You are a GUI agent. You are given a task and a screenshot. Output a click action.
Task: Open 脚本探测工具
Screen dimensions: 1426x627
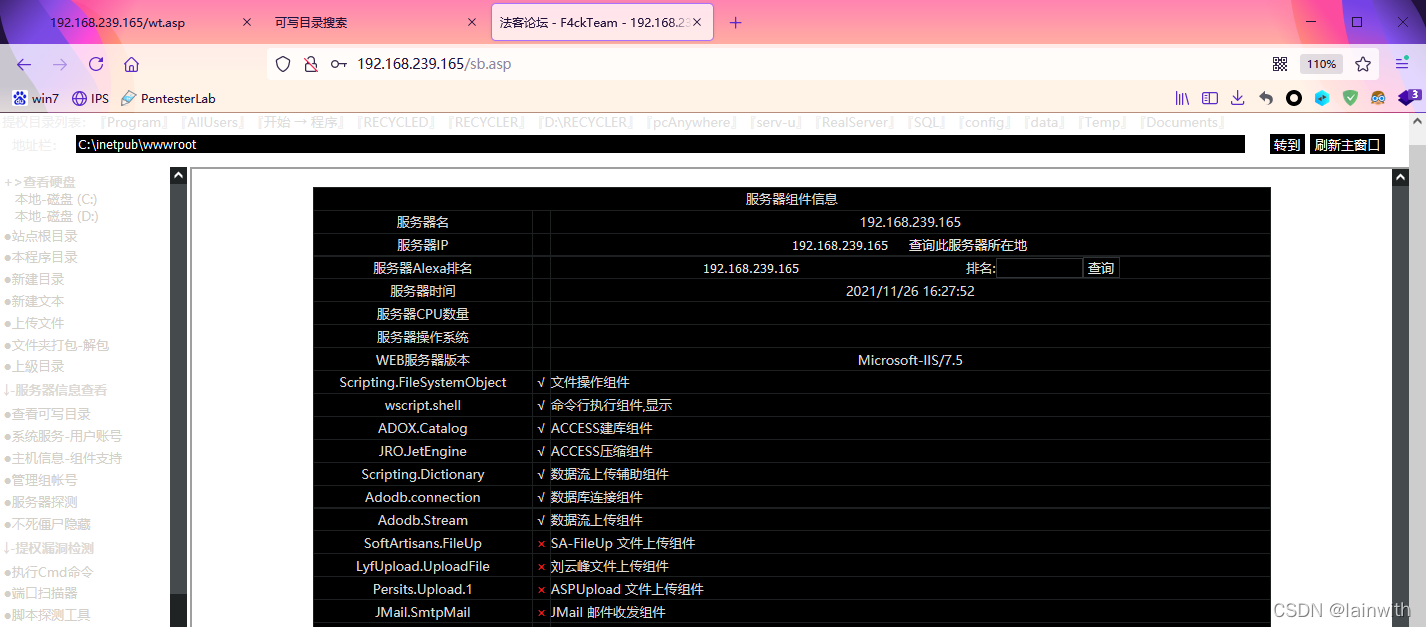coord(47,615)
